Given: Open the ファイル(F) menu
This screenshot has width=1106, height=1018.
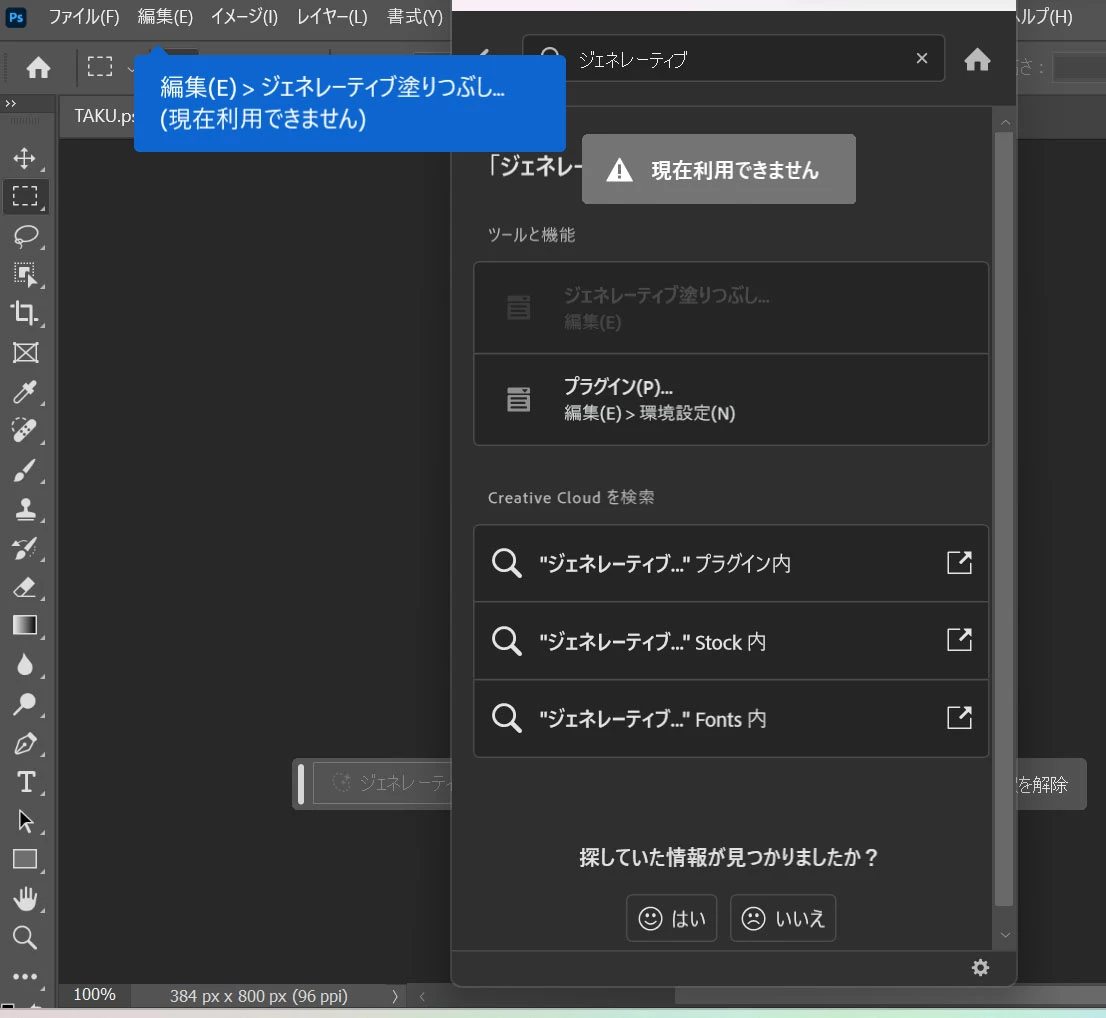Looking at the screenshot, I should (84, 16).
